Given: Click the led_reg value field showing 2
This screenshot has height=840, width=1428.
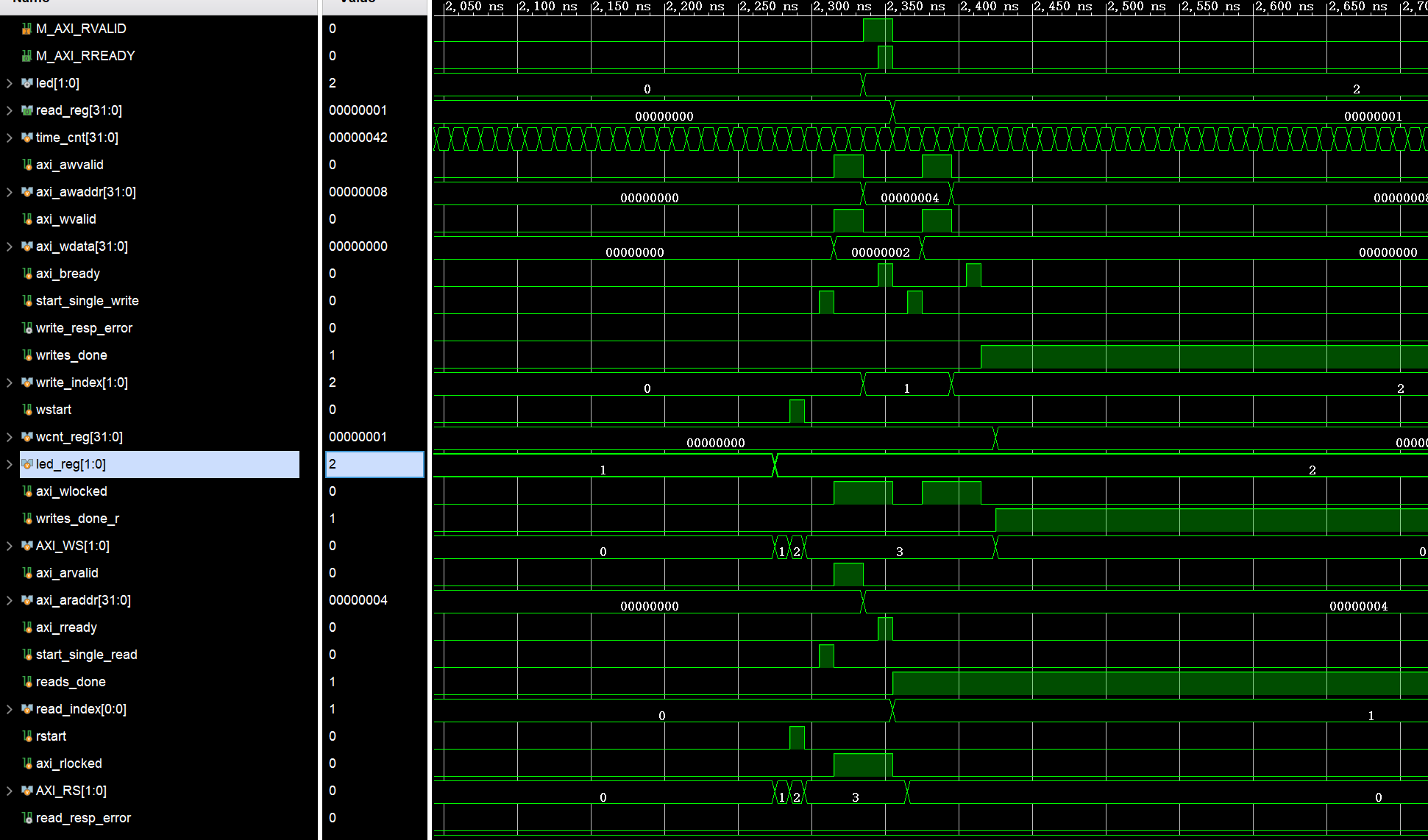Looking at the screenshot, I should point(374,464).
